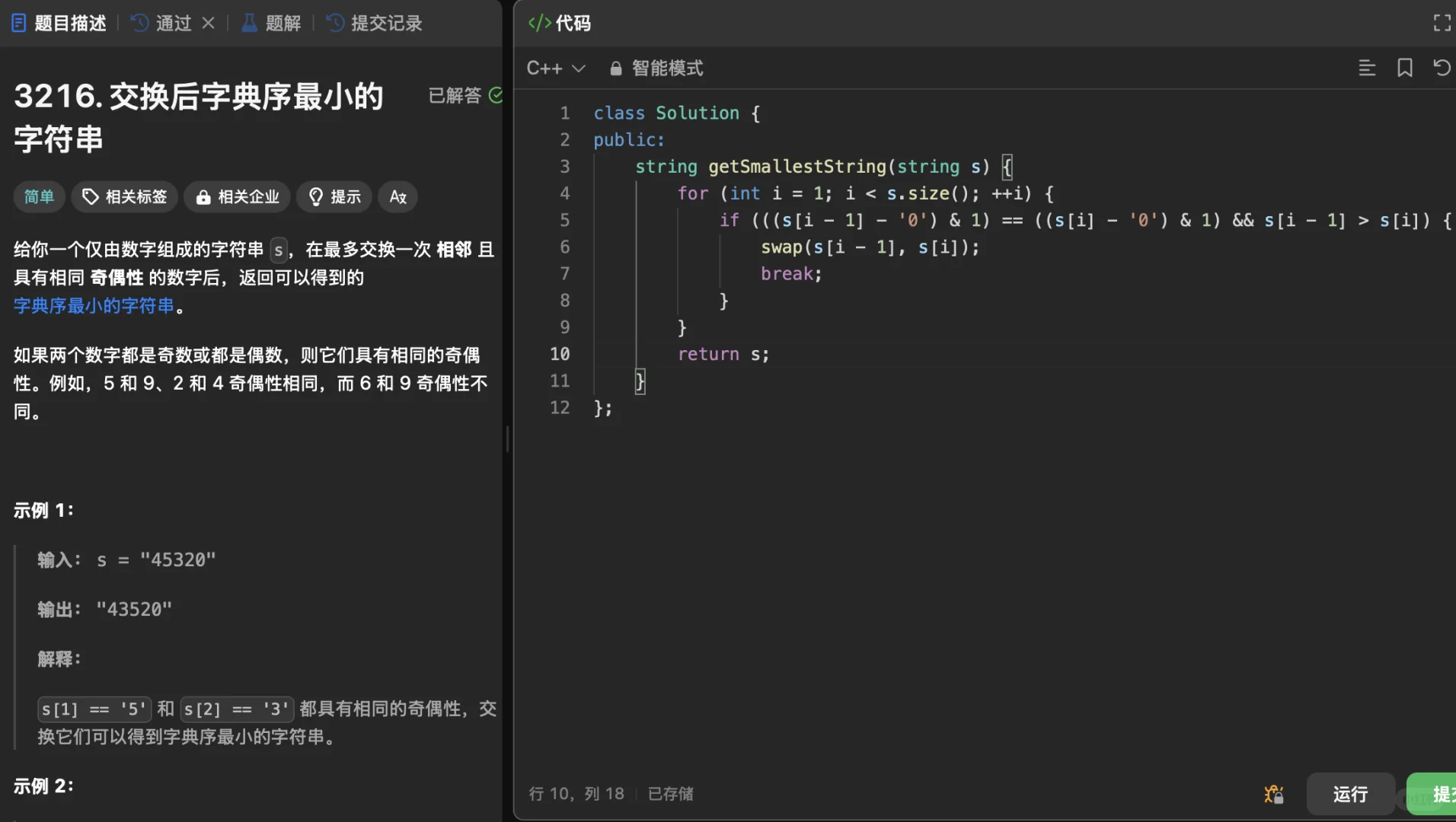Reset code with the undo arrow icon
1456x822 pixels.
[x=1442, y=68]
